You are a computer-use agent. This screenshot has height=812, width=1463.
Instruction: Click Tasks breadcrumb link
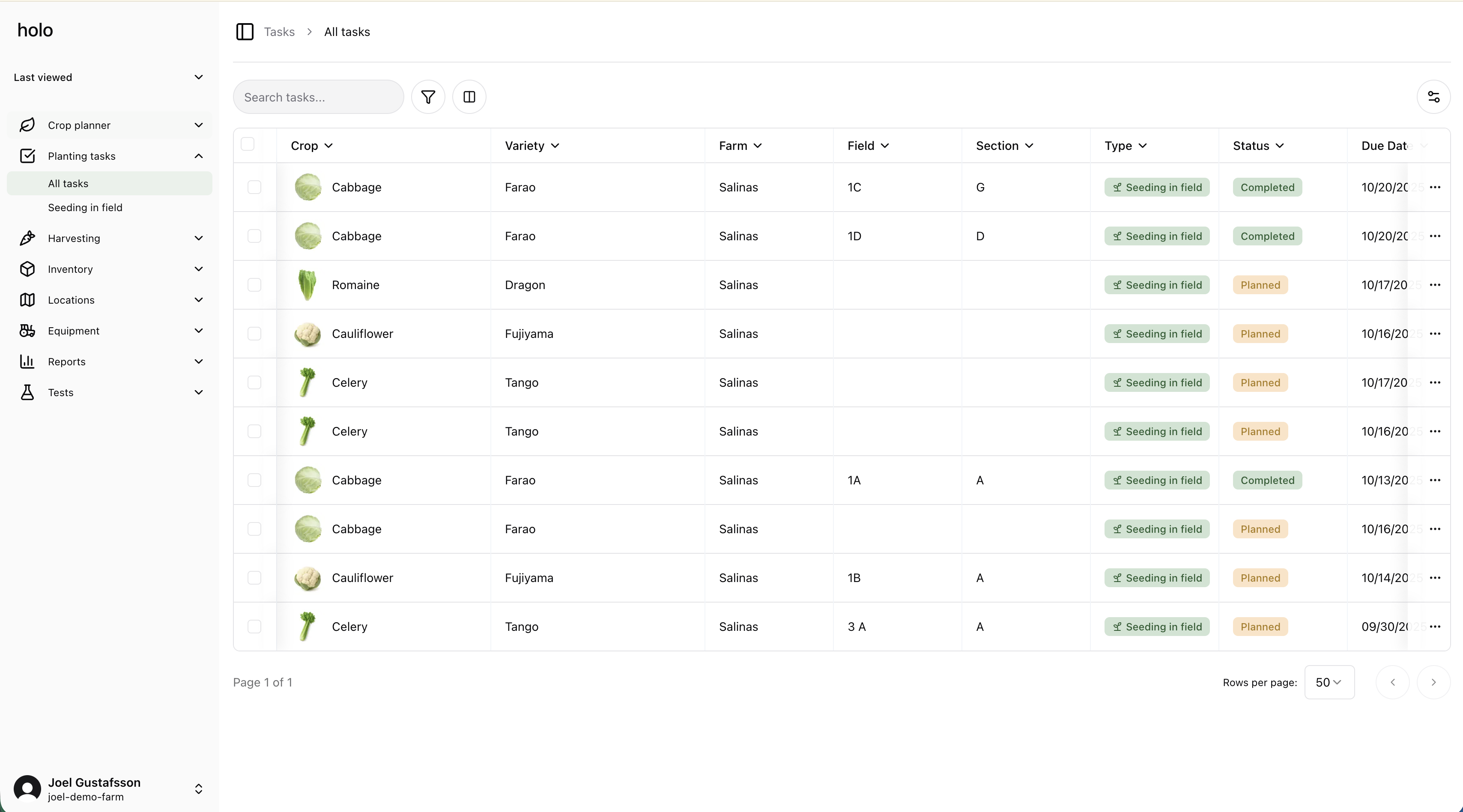point(279,32)
